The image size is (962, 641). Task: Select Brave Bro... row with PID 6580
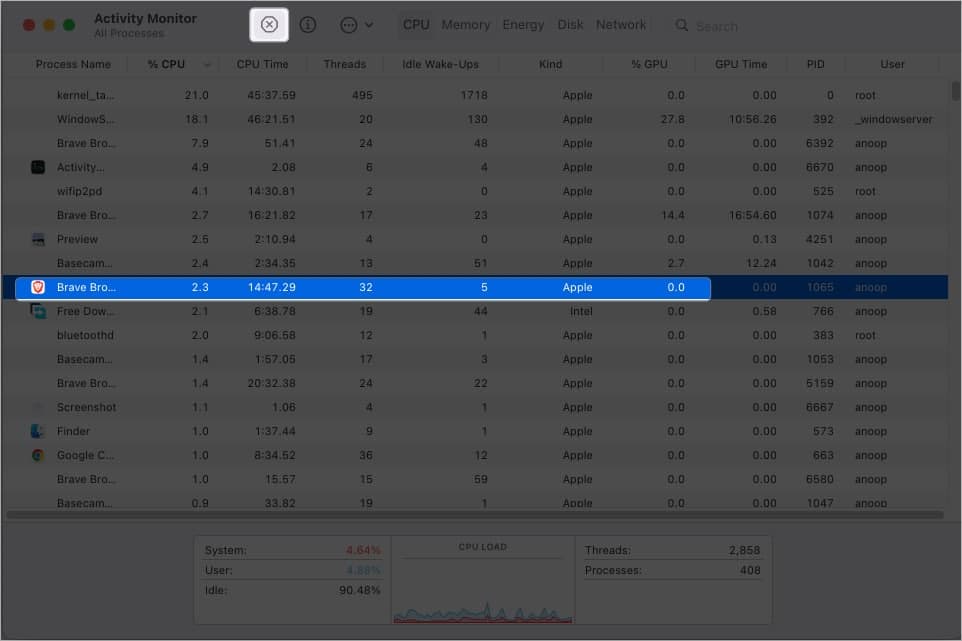475,479
